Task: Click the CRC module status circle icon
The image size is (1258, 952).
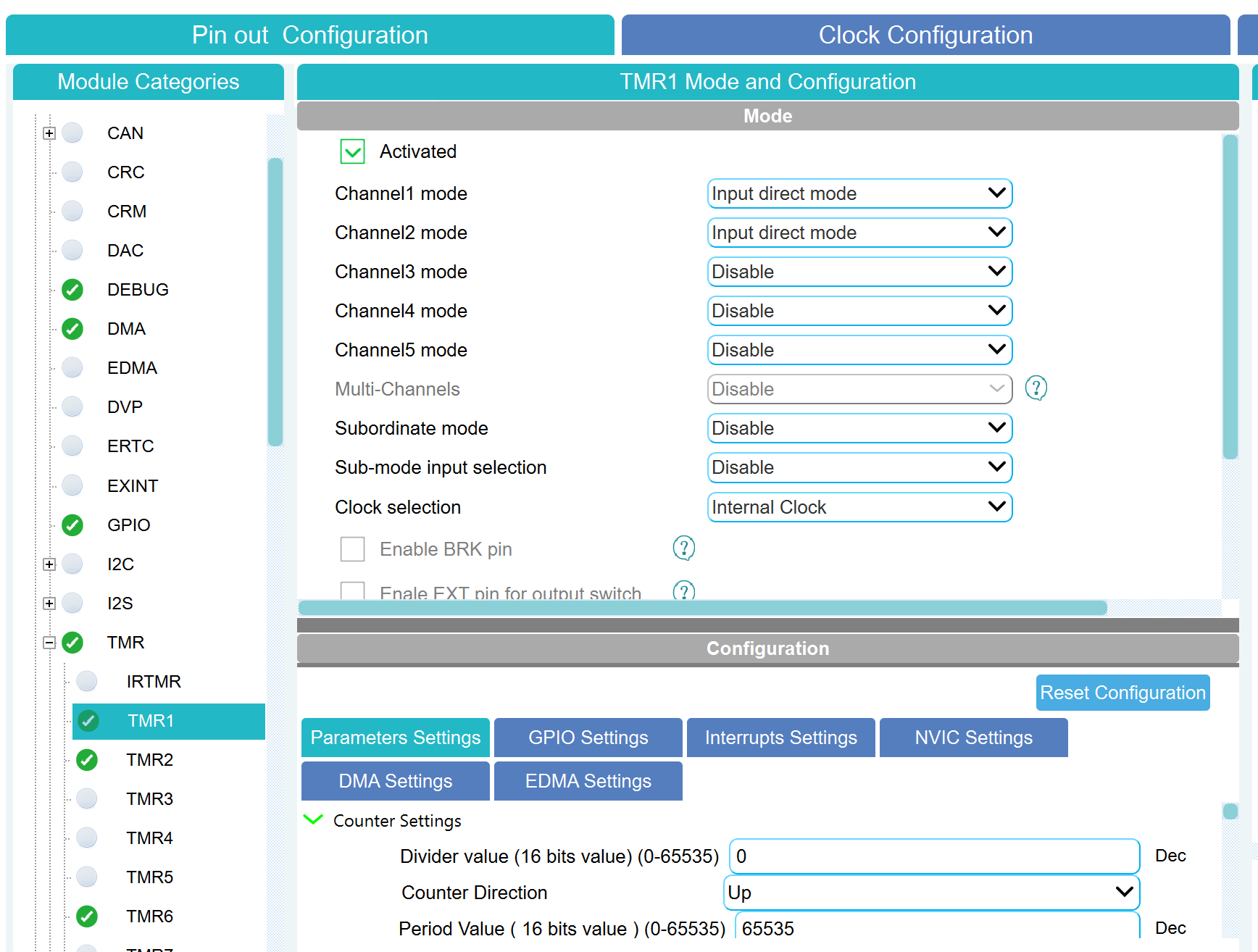Action: tap(72, 172)
